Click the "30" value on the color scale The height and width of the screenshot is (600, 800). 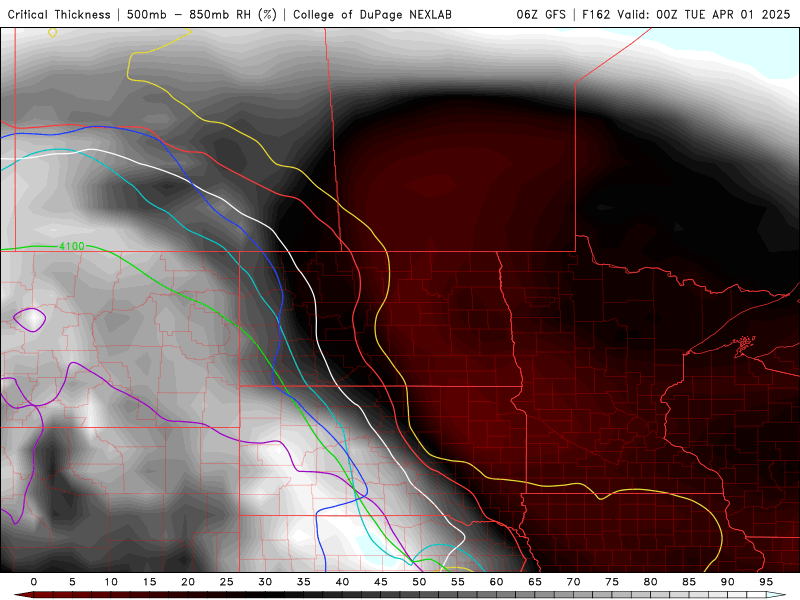[x=265, y=582]
